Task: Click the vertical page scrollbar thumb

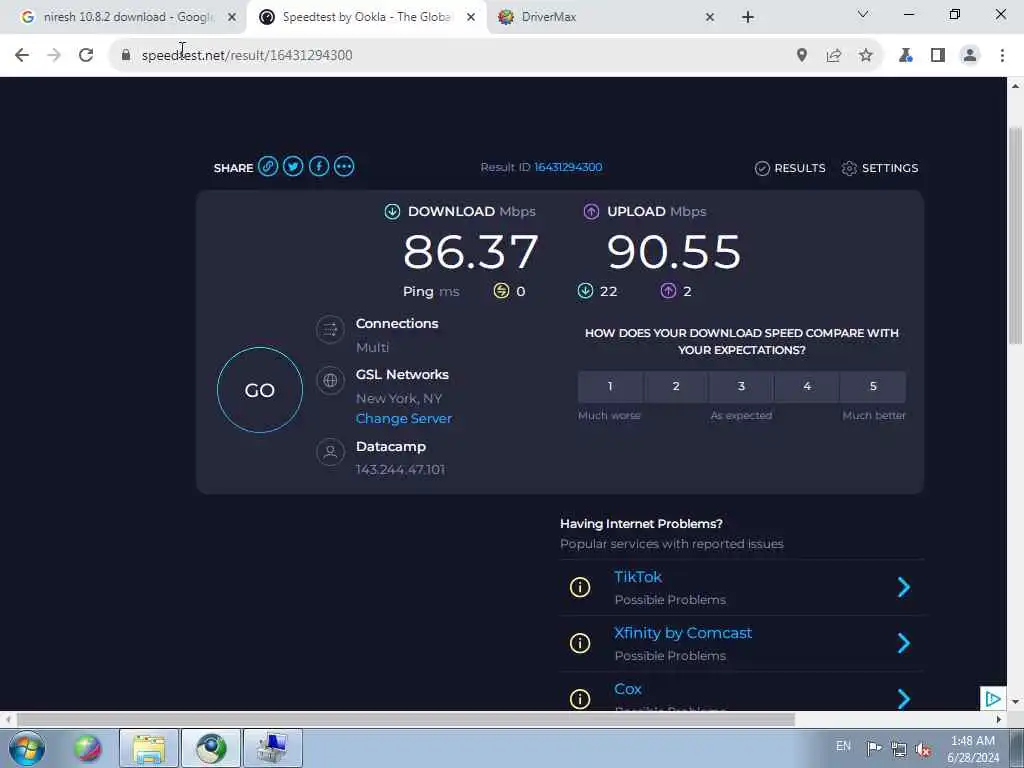Action: click(1015, 235)
